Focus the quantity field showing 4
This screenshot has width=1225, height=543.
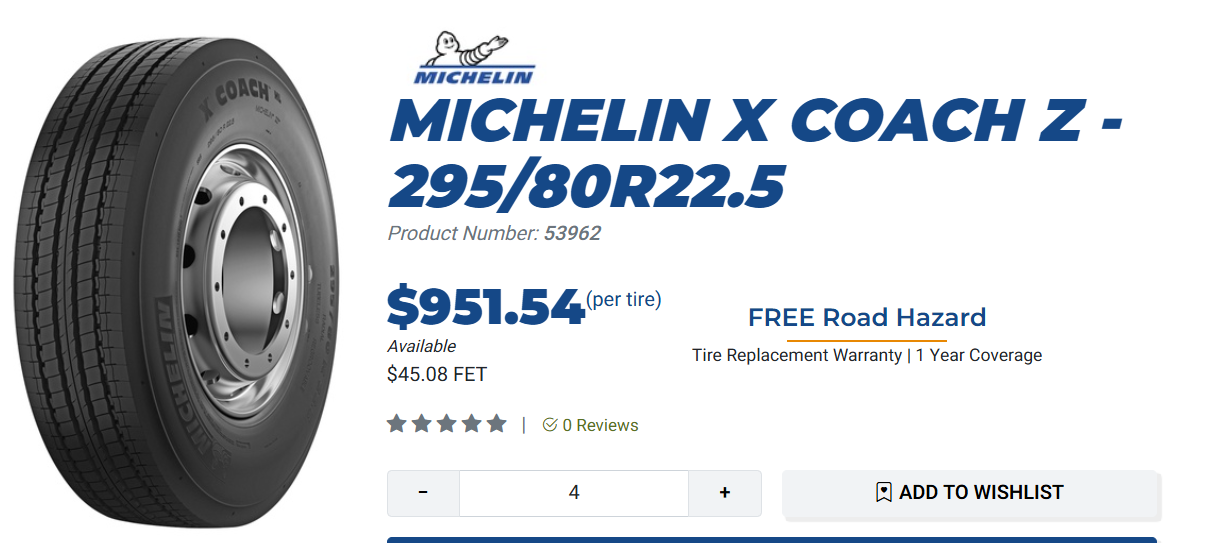[x=574, y=493]
